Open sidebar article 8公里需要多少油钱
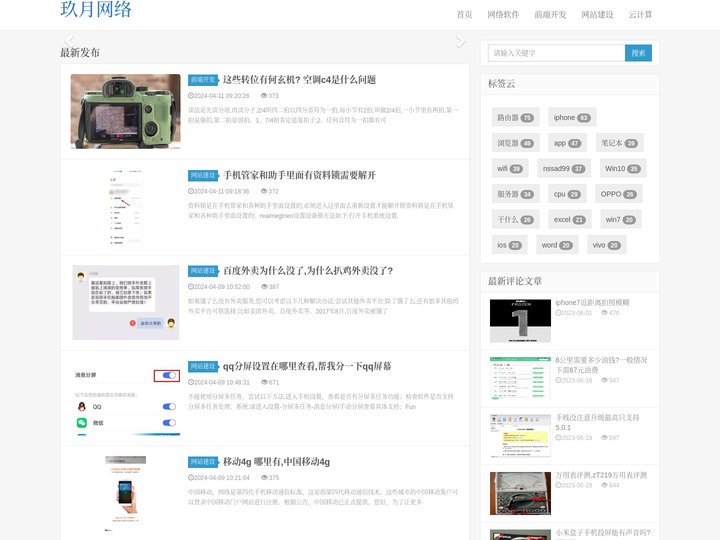The image size is (720, 540). pos(601,365)
